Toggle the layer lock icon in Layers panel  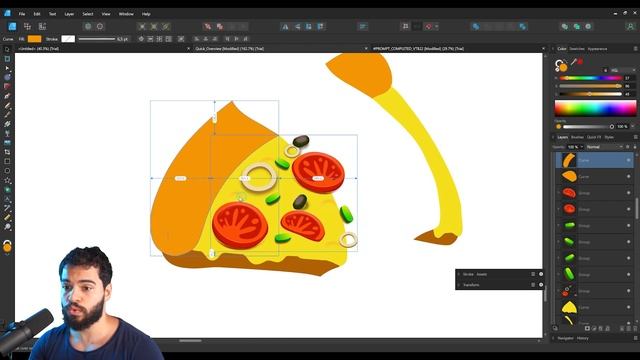point(635,147)
